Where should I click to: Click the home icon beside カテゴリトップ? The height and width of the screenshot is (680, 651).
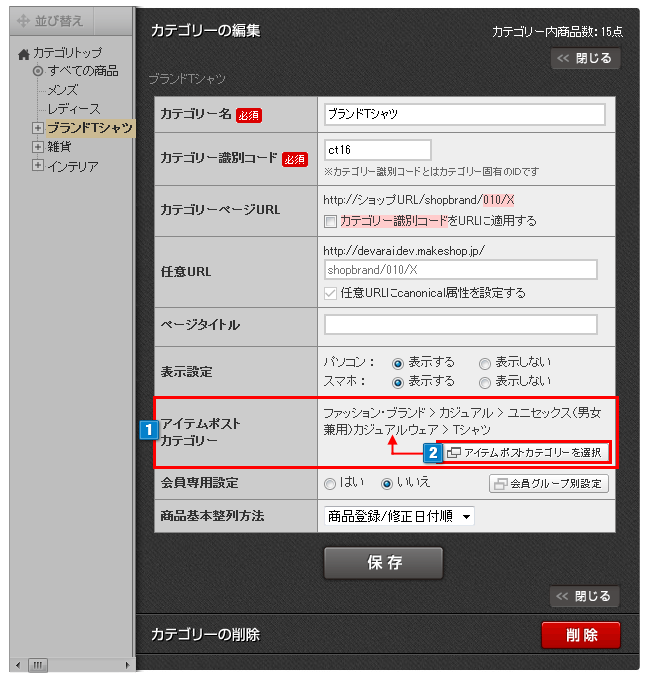tap(24, 54)
